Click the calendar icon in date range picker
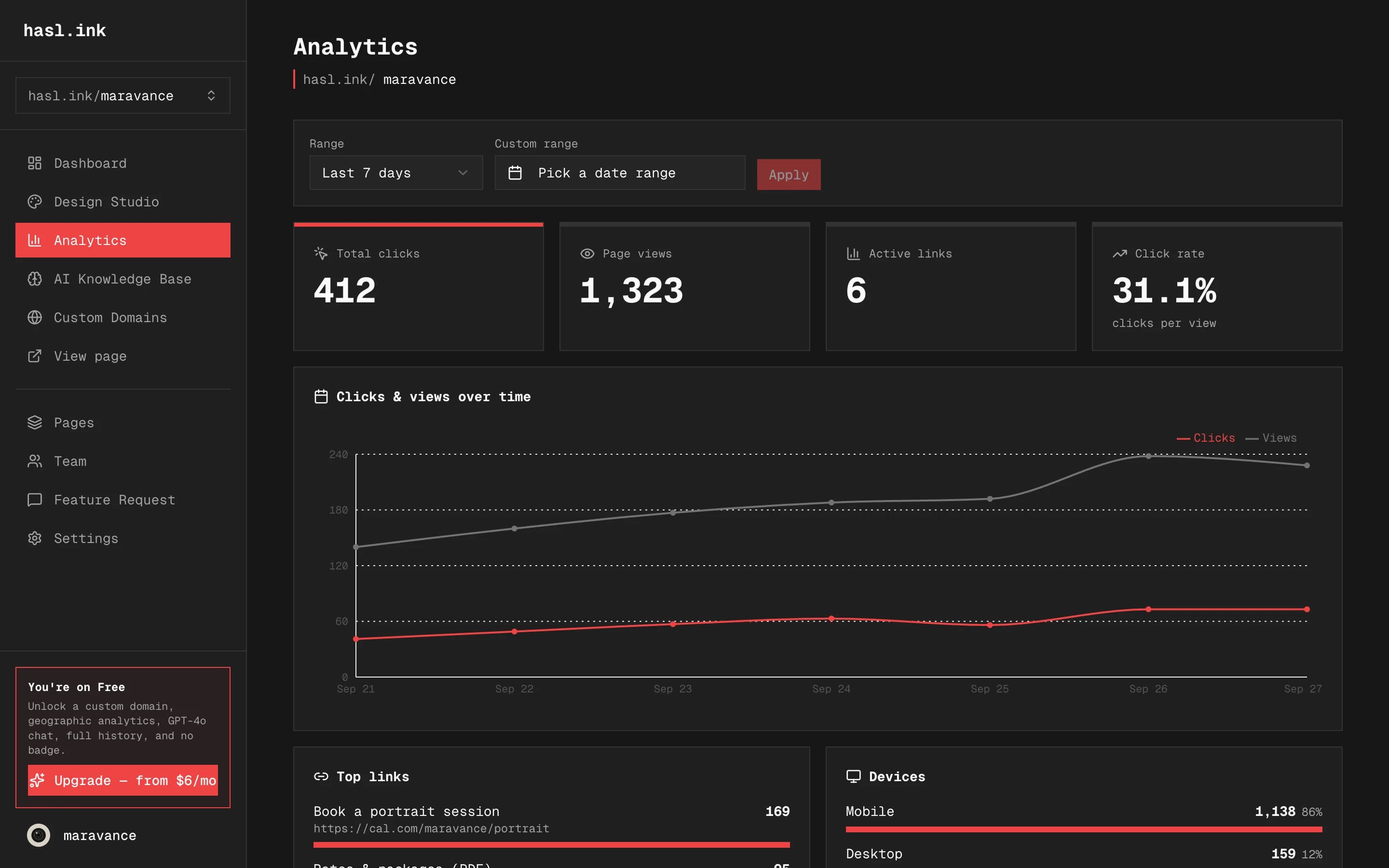This screenshot has height=868, width=1389. pyautogui.click(x=515, y=173)
